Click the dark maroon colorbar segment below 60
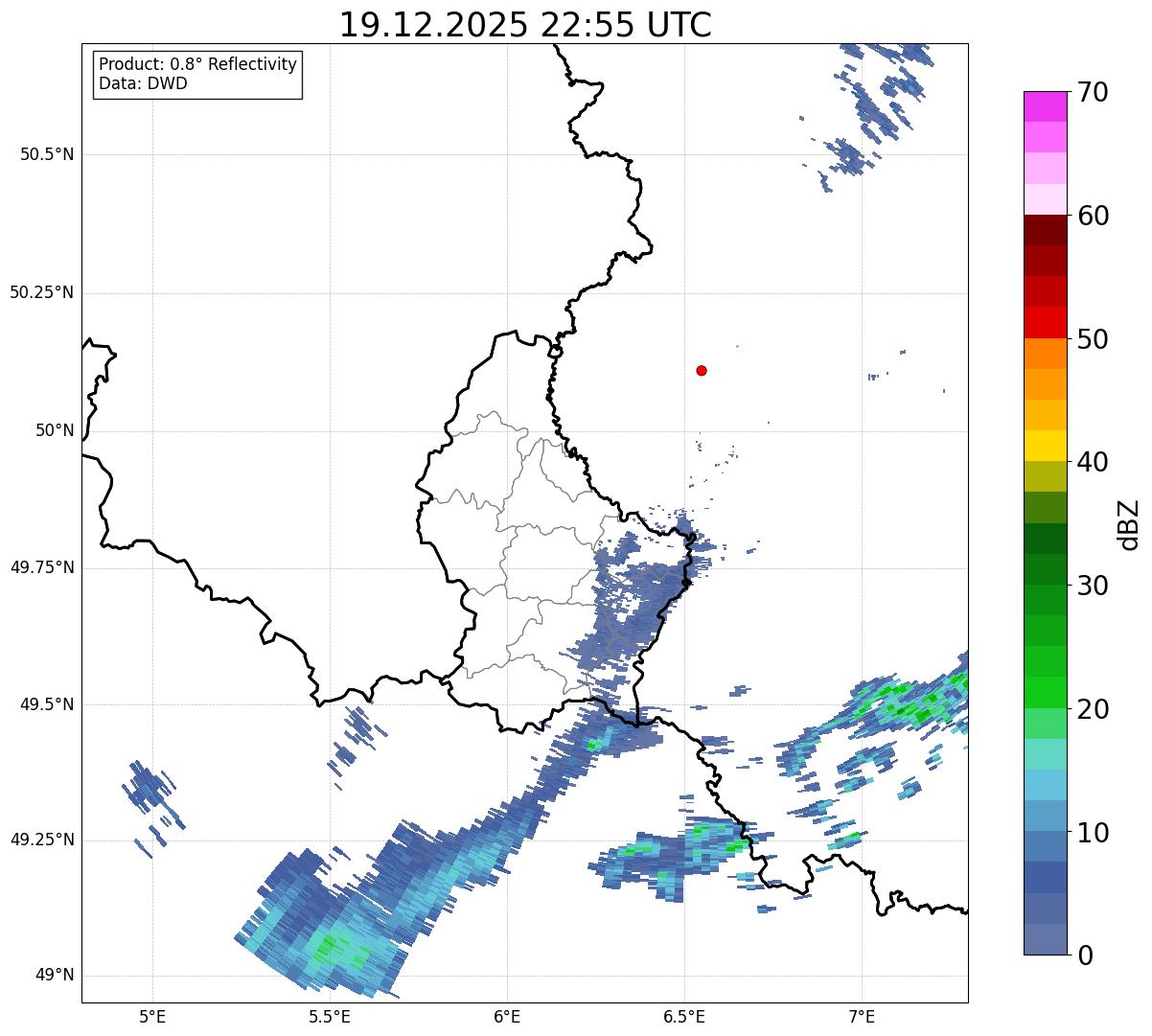The image size is (1152, 1036). pos(1046,230)
